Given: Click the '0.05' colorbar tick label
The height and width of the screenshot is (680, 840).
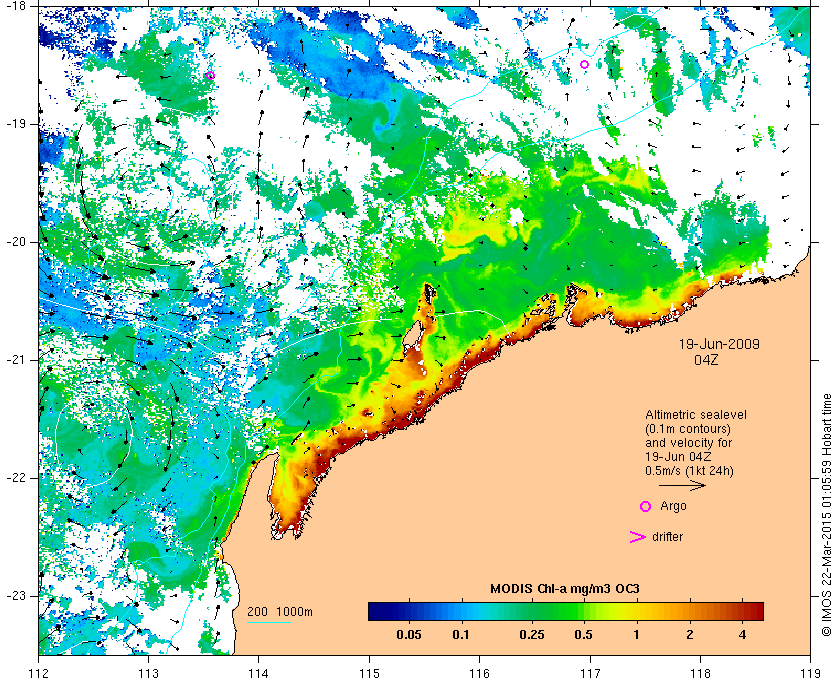Looking at the screenshot, I should [x=409, y=635].
